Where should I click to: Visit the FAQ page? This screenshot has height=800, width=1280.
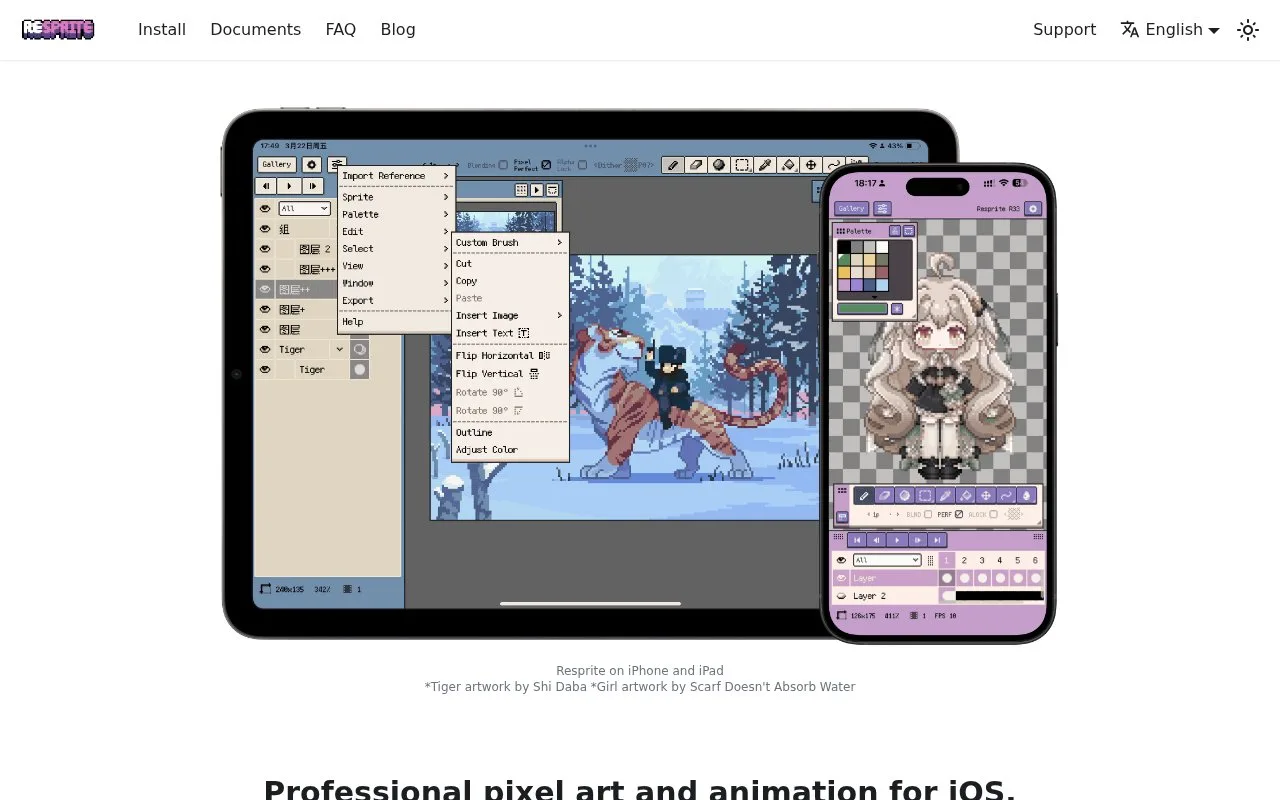pos(341,30)
